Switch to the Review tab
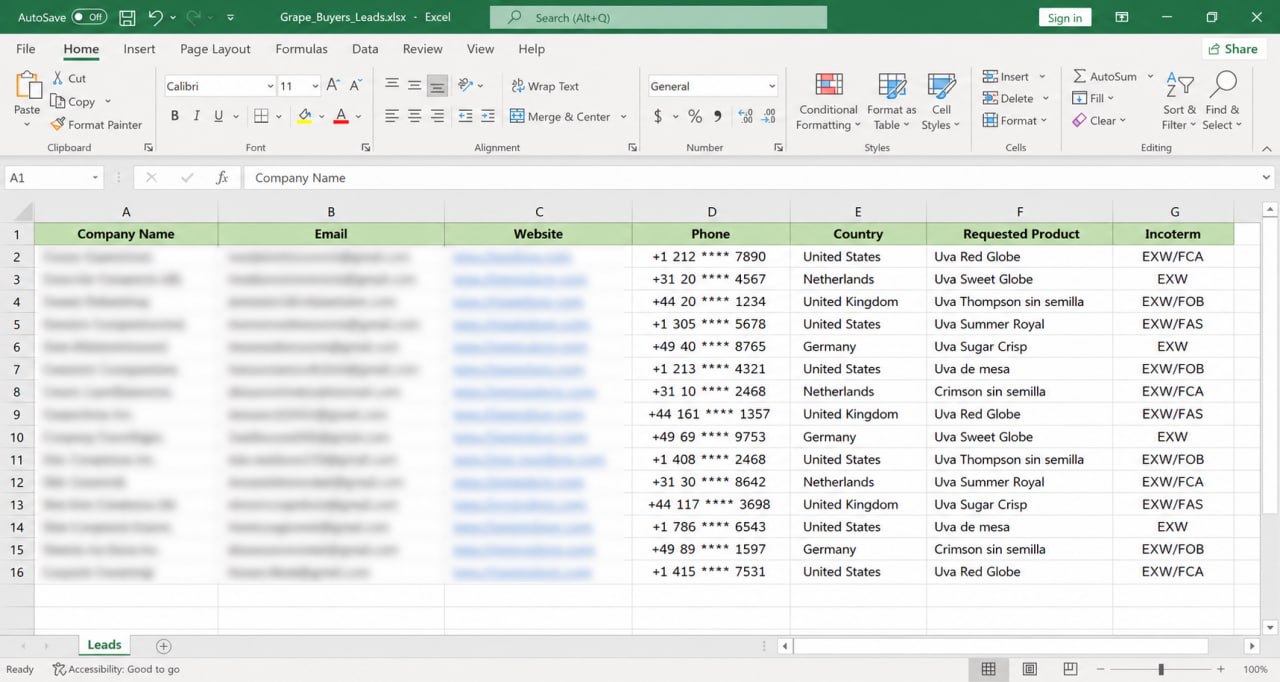The width and height of the screenshot is (1280, 682). coord(422,49)
